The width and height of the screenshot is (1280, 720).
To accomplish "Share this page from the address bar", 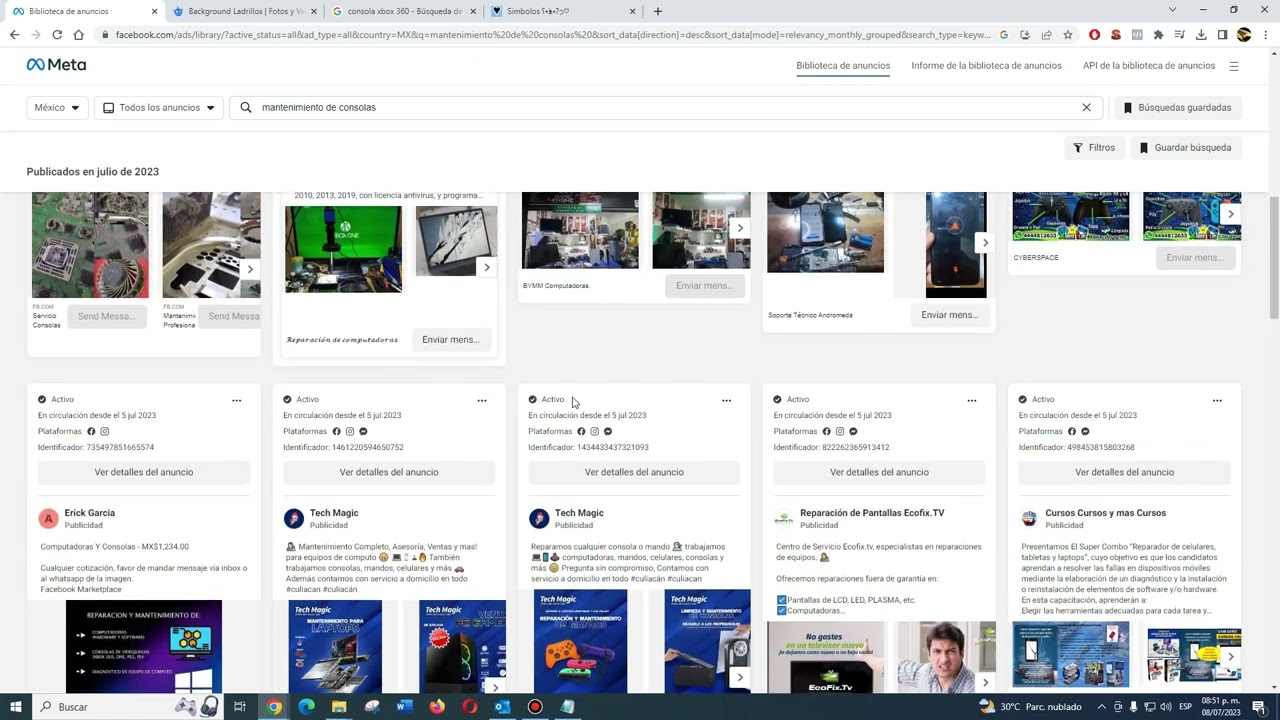I will tap(1046, 35).
